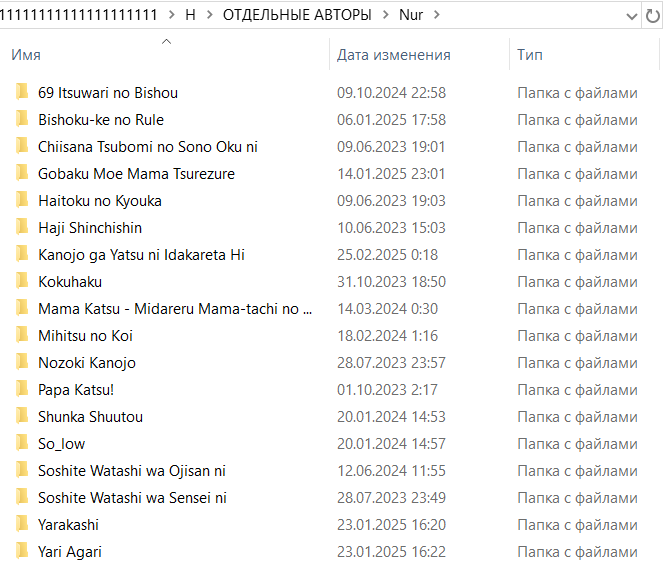The image size is (668, 568).
Task: Select the Bishoku-ke no Rule name
Action: [101, 120]
